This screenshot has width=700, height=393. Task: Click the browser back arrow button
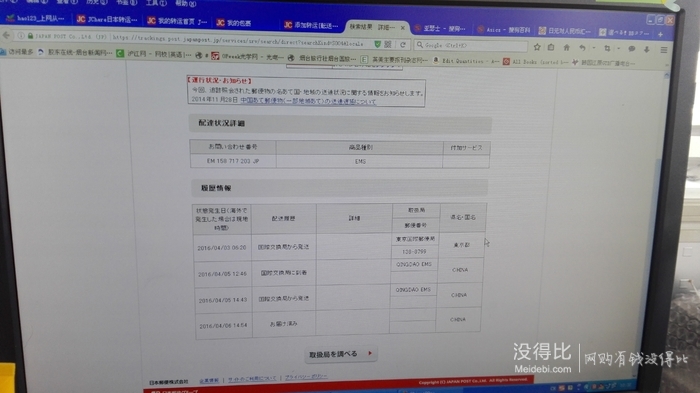coord(6,34)
